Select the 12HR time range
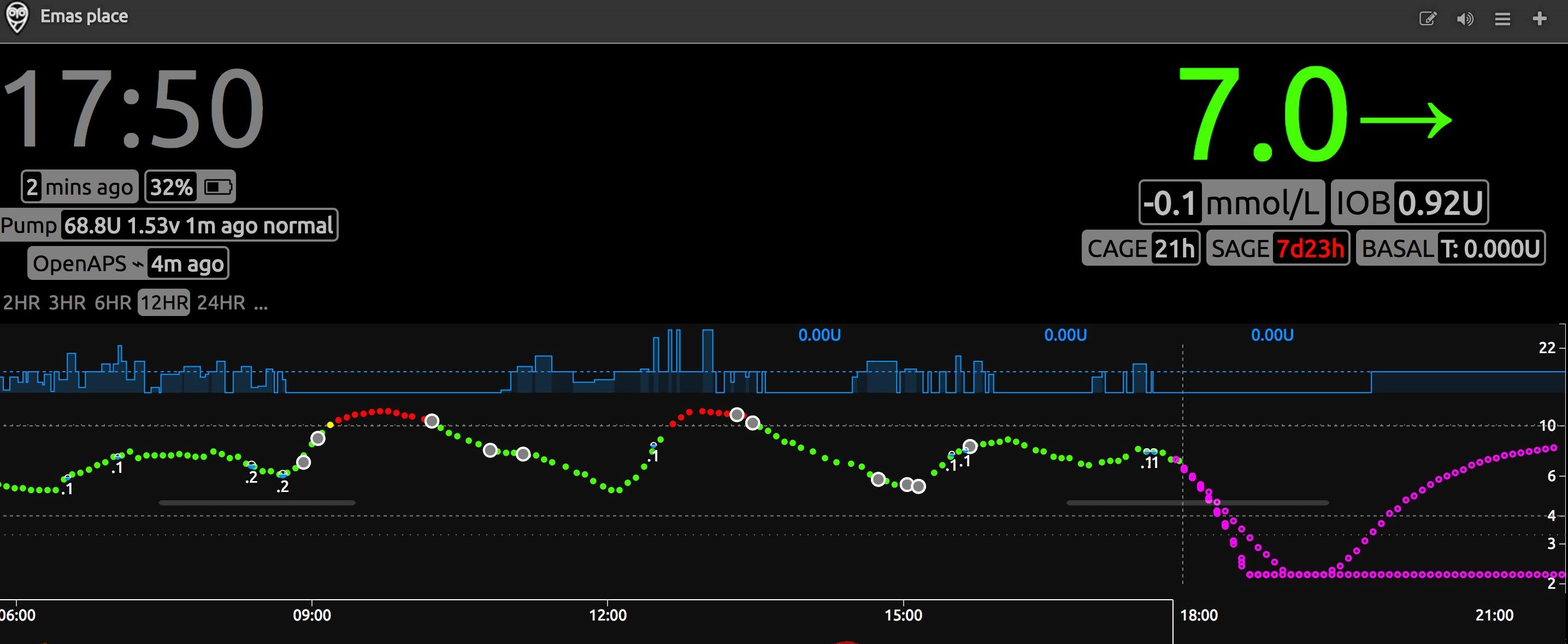The image size is (1568, 644). 164,303
